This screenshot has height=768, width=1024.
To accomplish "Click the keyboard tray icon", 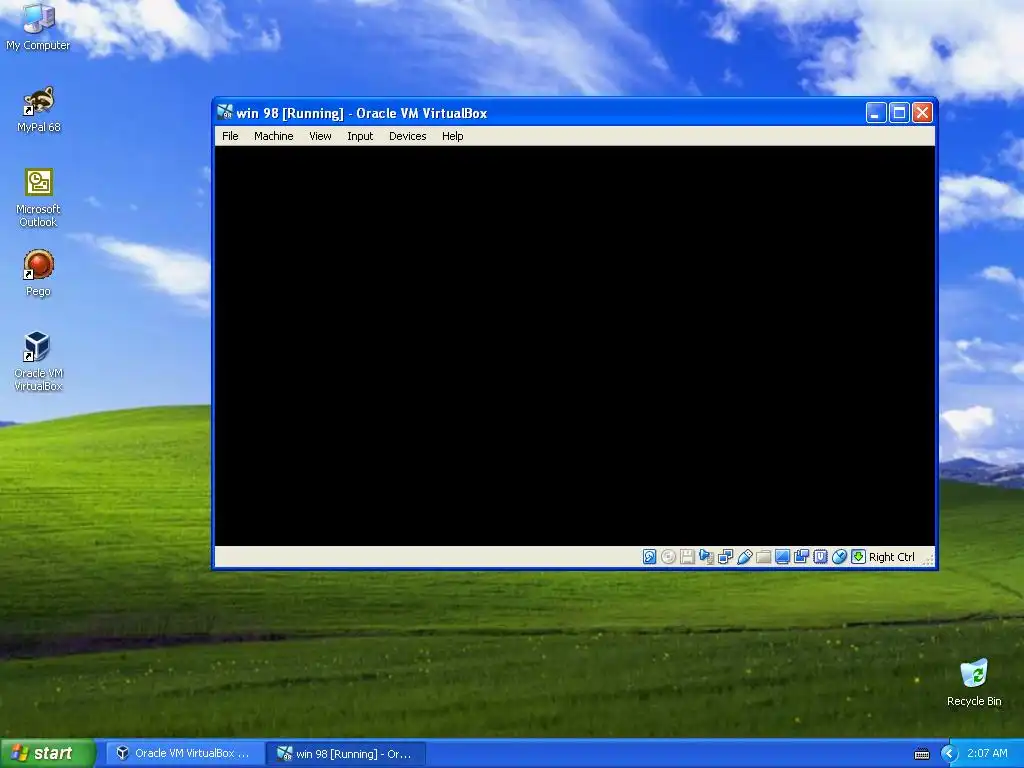I will 921,754.
